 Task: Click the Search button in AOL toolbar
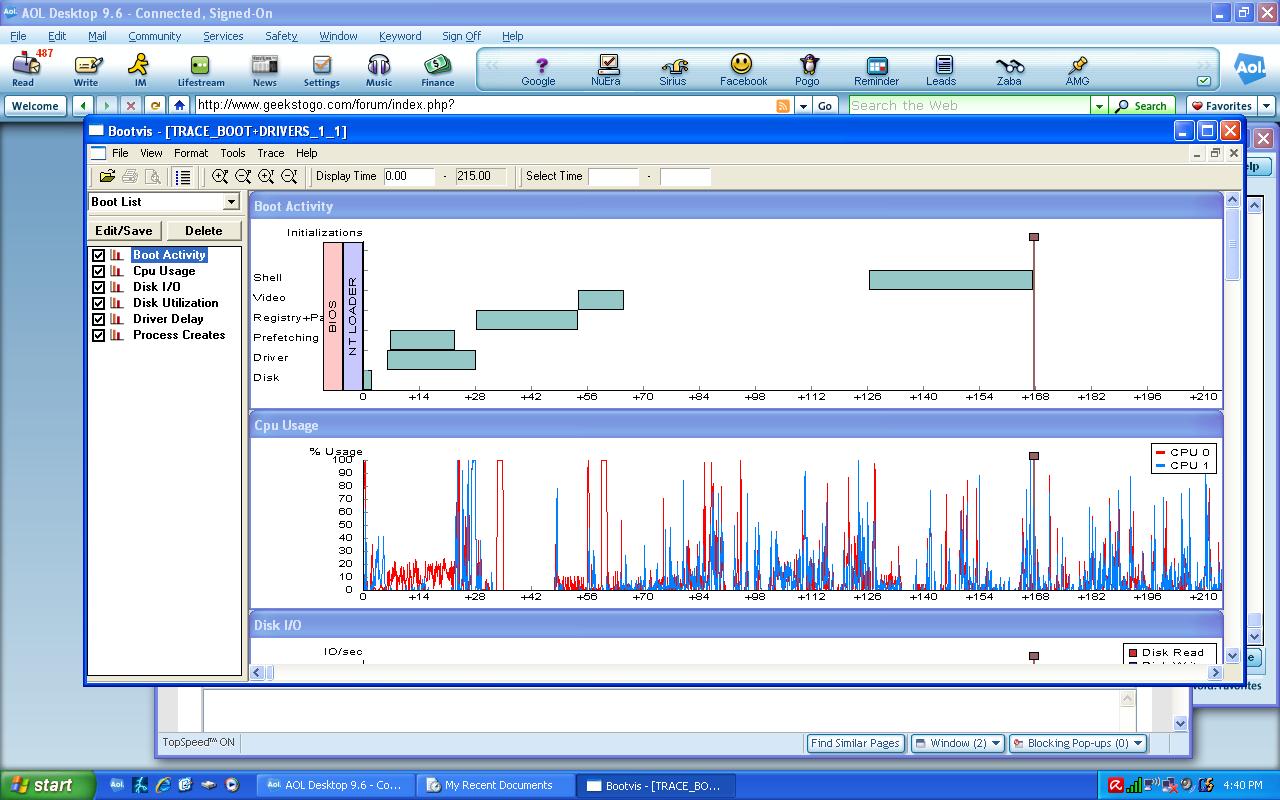click(x=1142, y=105)
